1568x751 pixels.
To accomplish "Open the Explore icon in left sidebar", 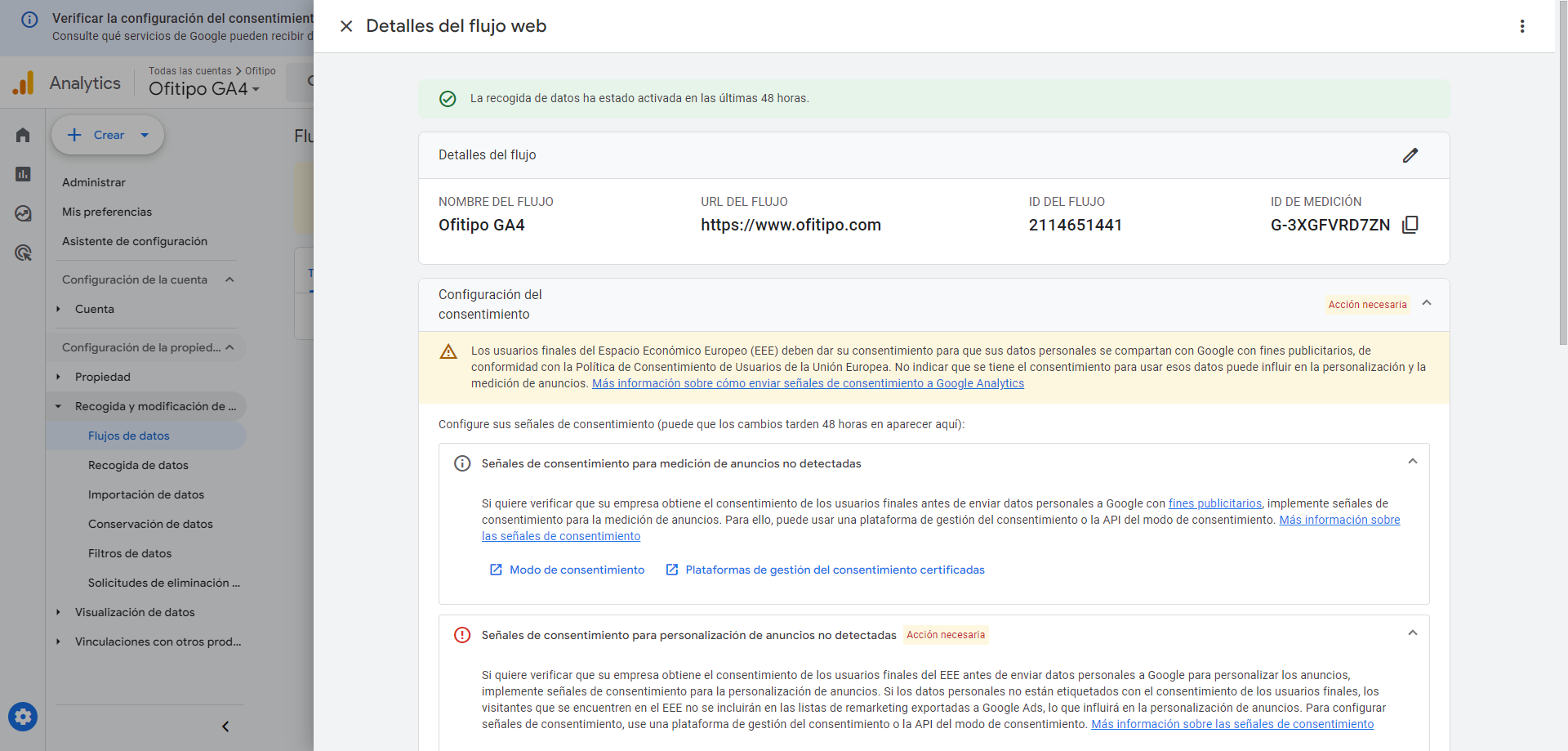I will pyautogui.click(x=23, y=213).
